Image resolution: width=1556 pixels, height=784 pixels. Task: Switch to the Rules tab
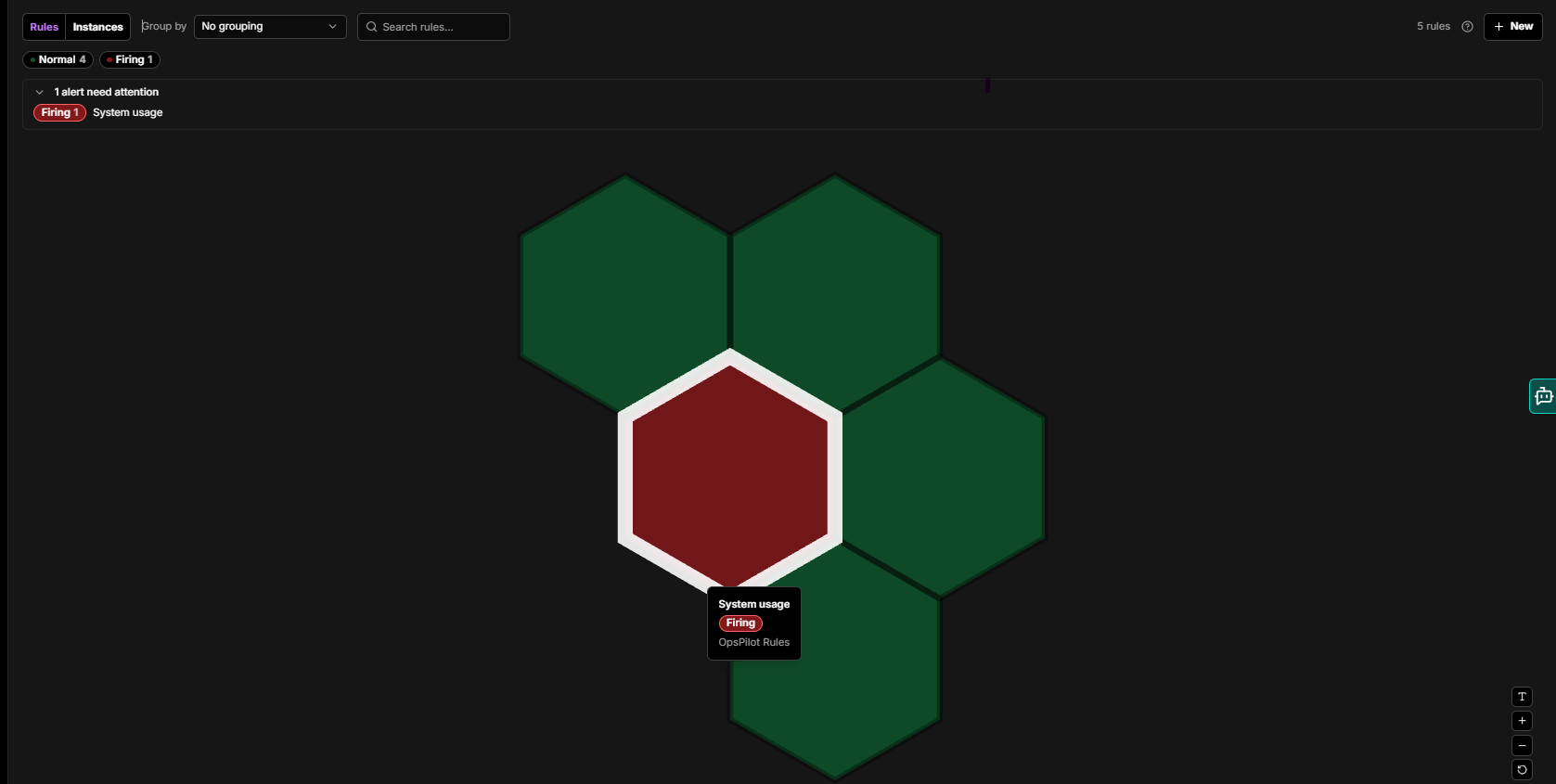44,27
